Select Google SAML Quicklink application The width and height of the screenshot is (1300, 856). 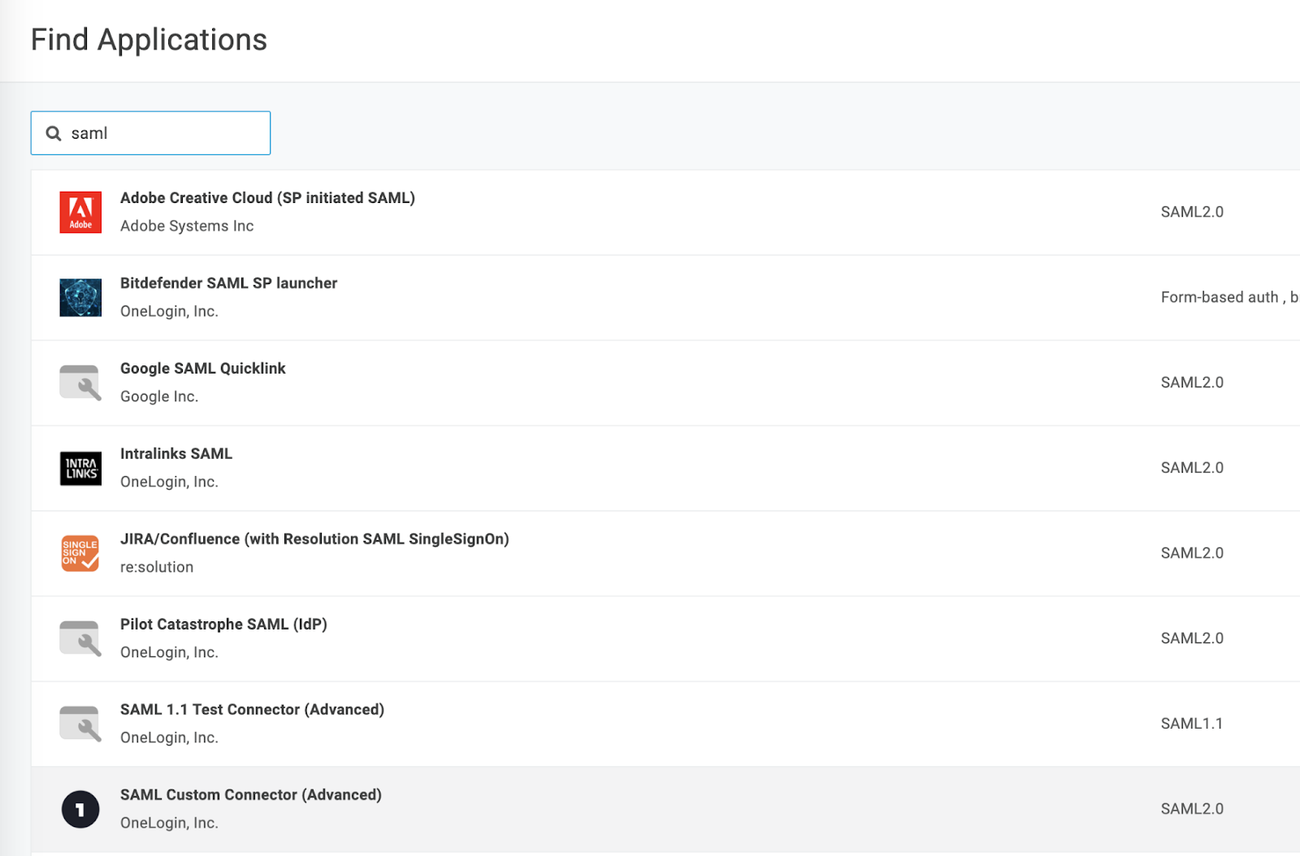coord(203,368)
